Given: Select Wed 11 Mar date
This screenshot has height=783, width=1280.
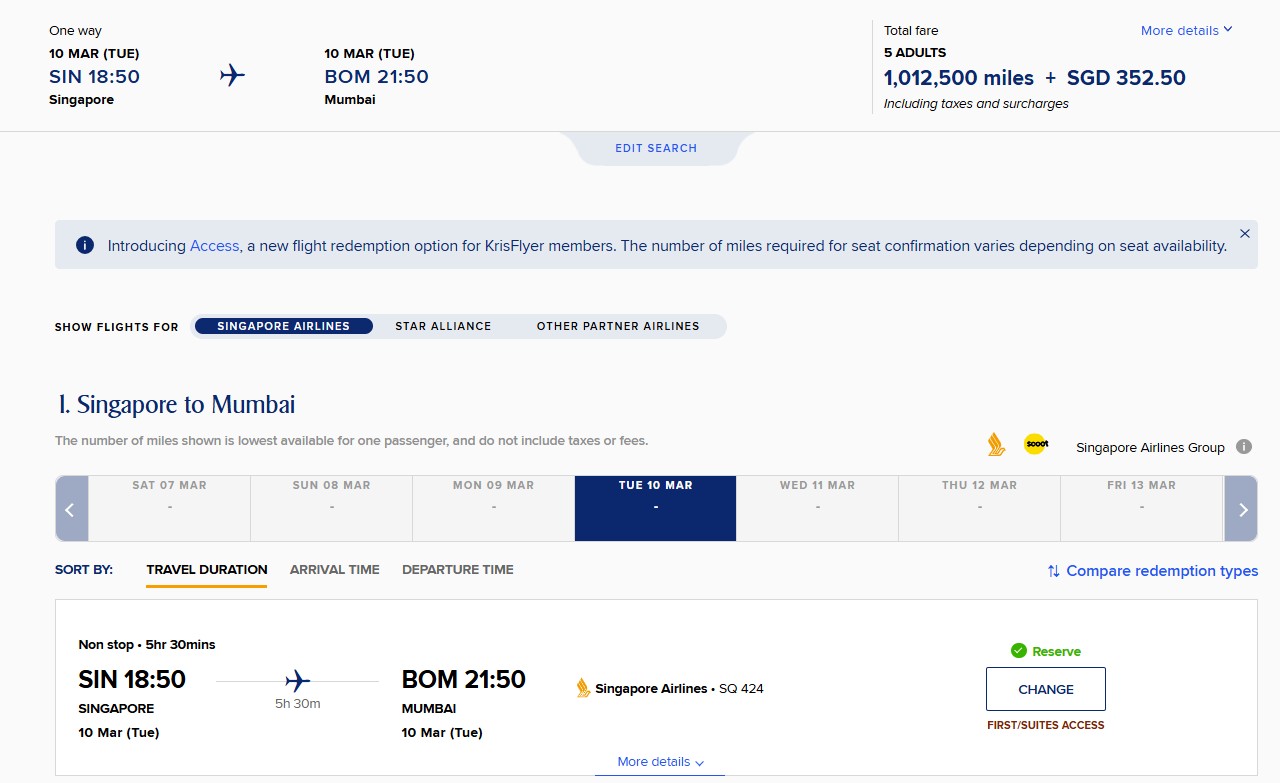Looking at the screenshot, I should (x=817, y=496).
